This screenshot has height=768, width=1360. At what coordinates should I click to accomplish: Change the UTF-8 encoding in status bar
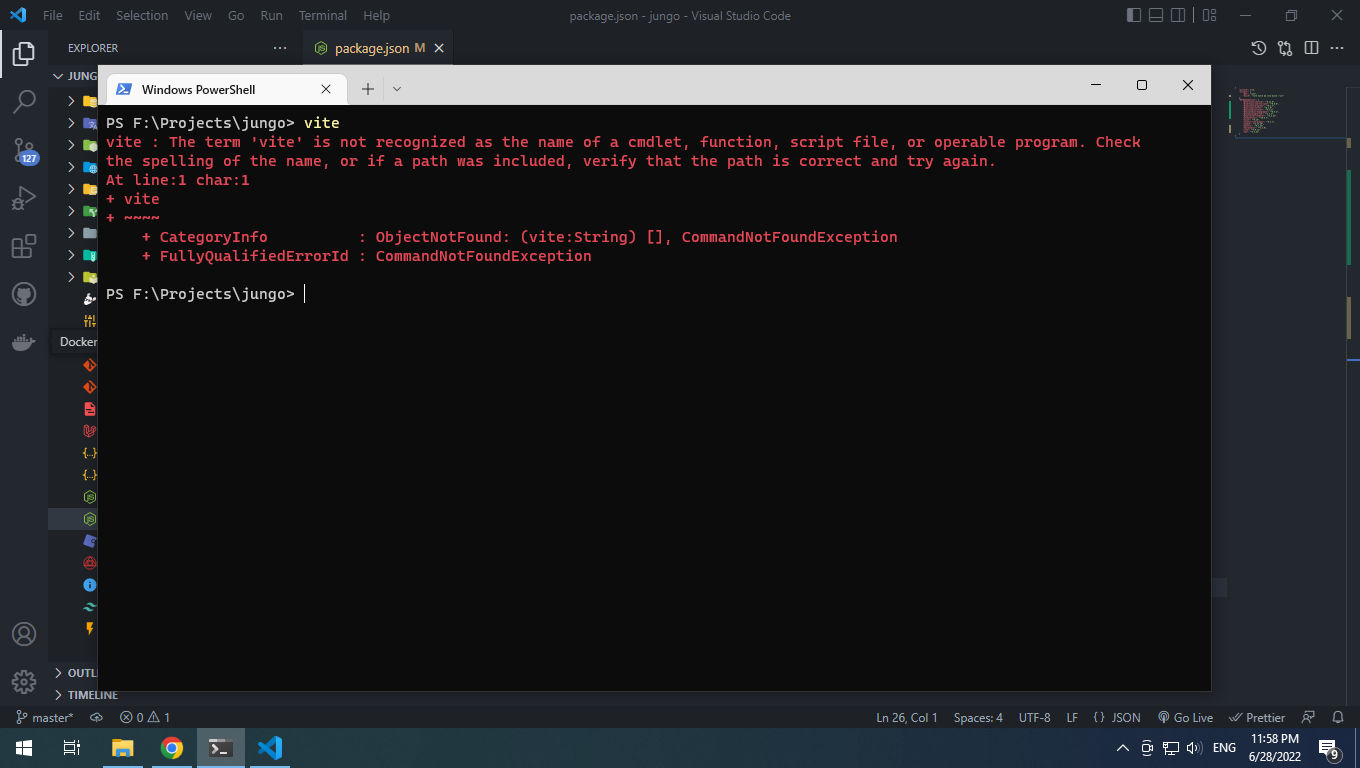(x=1035, y=717)
